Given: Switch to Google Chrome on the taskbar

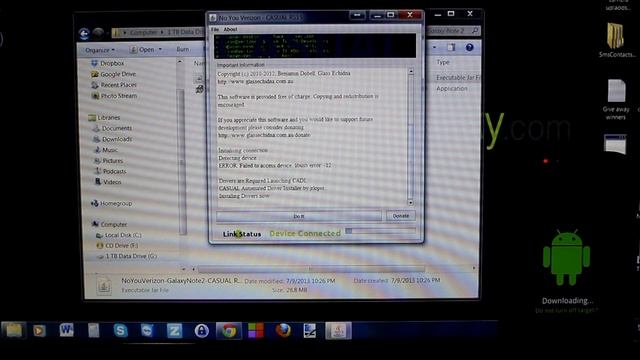Looking at the screenshot, I should pos(229,331).
